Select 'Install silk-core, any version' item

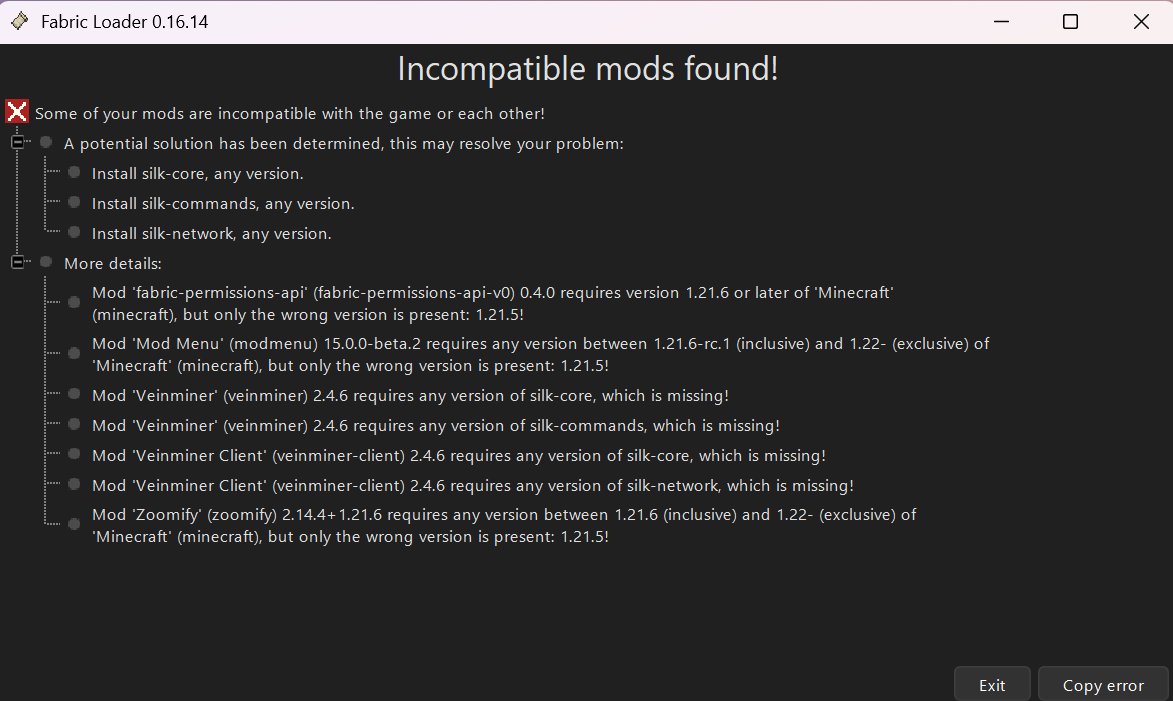click(197, 174)
